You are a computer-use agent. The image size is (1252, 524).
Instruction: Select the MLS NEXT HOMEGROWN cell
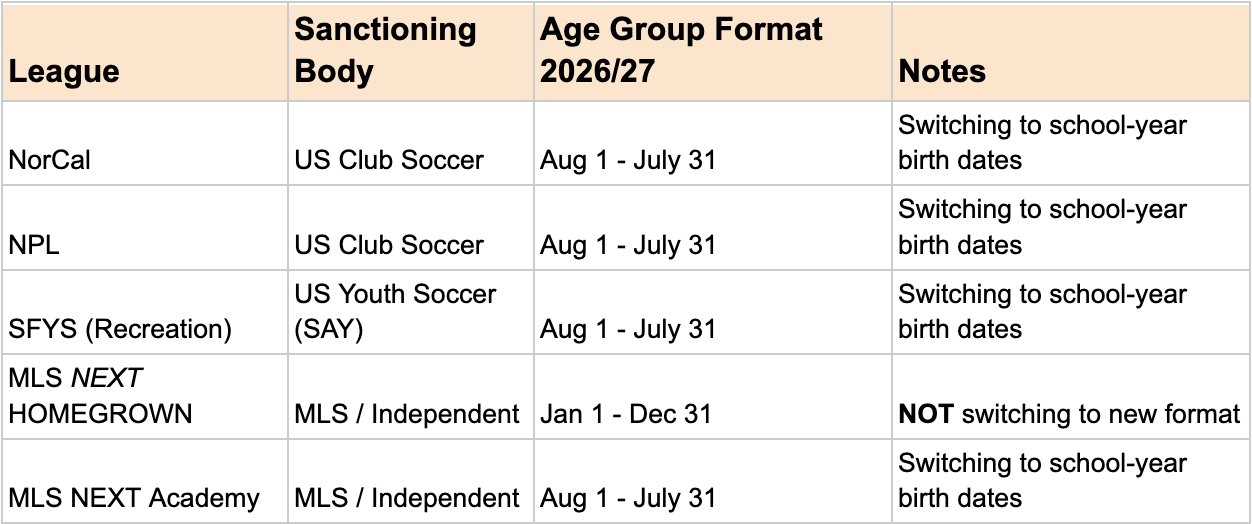click(145, 396)
